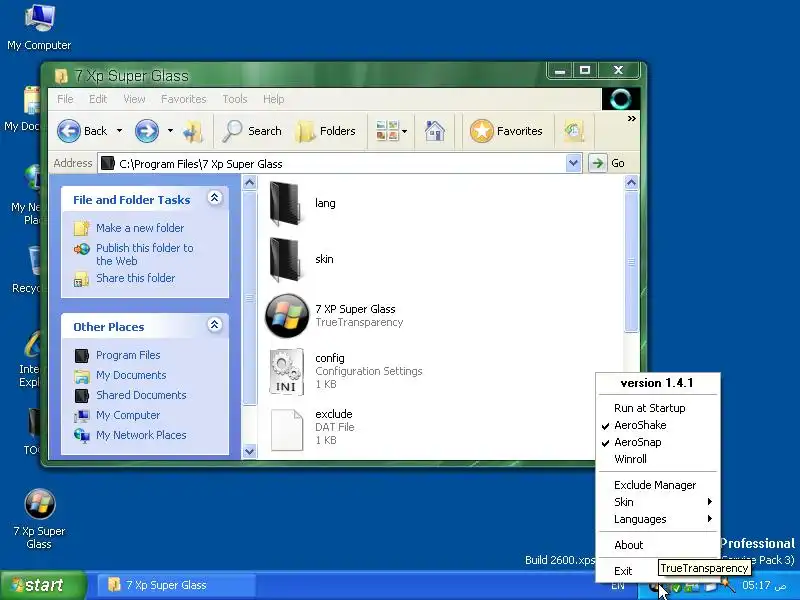
Task: Open the Favorites star button
Action: tap(506, 131)
